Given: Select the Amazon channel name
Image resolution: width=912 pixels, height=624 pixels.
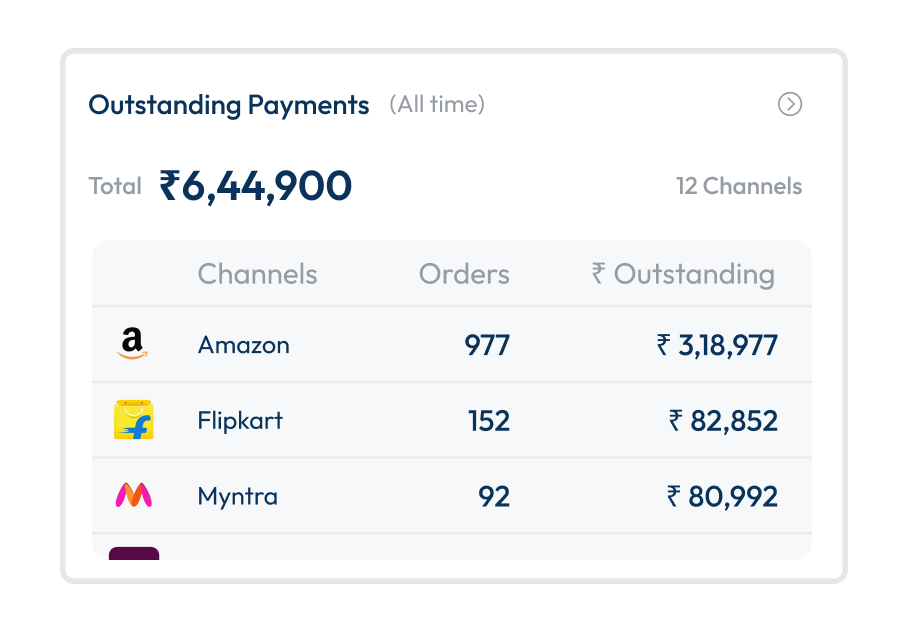Looking at the screenshot, I should pos(243,345).
